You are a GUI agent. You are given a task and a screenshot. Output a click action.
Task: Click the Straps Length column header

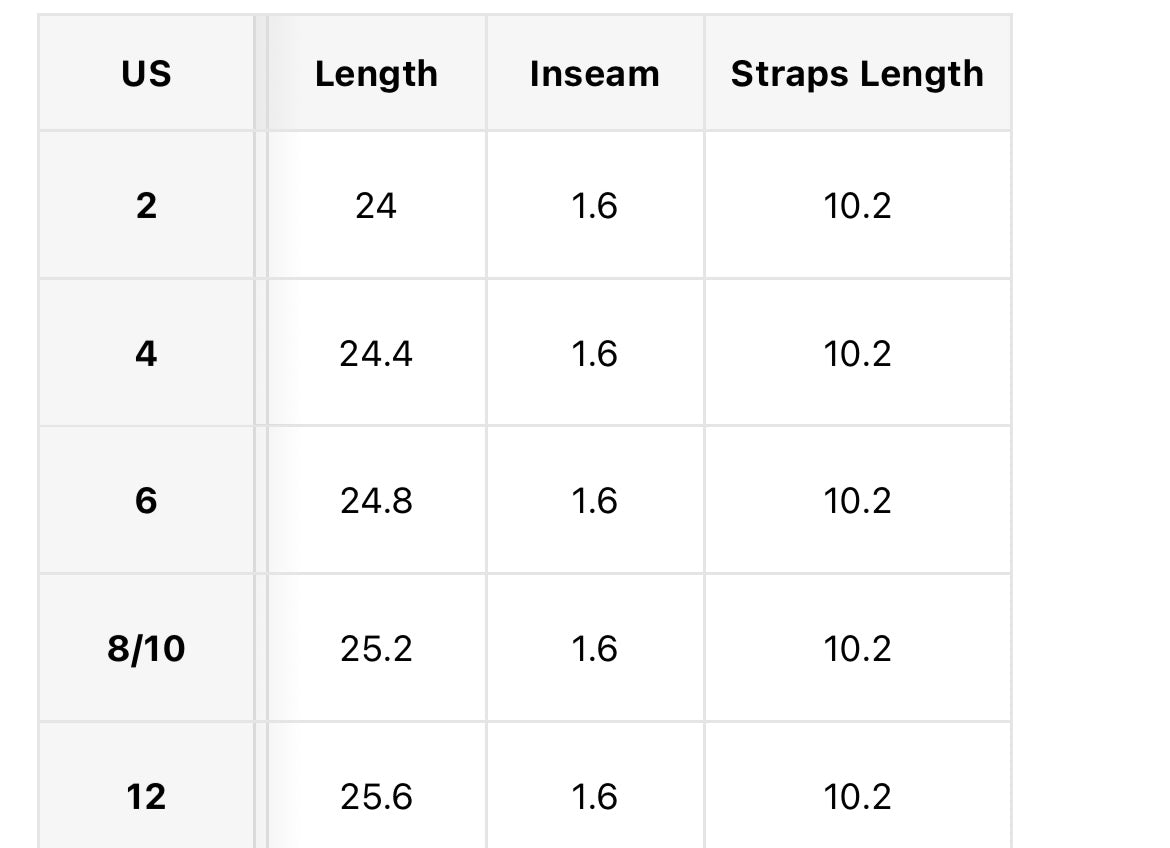pos(857,73)
